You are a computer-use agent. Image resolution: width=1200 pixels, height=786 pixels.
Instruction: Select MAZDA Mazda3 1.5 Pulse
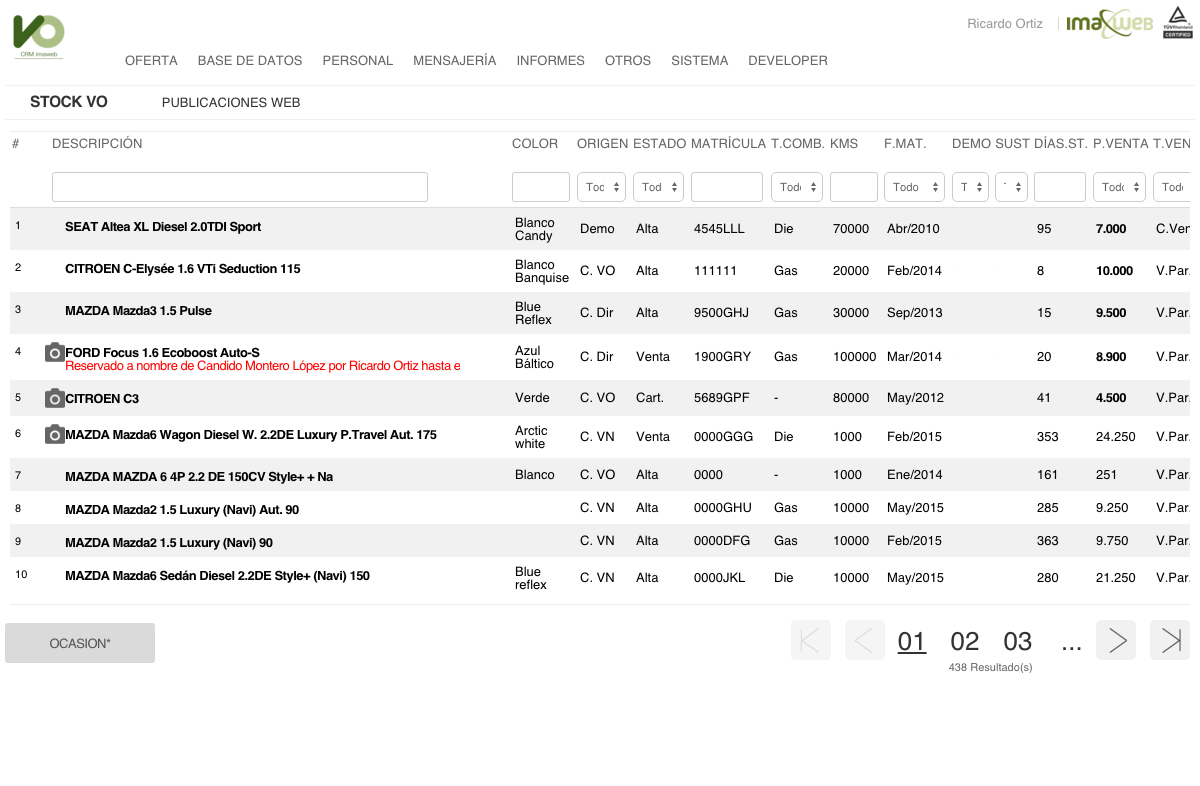point(139,311)
